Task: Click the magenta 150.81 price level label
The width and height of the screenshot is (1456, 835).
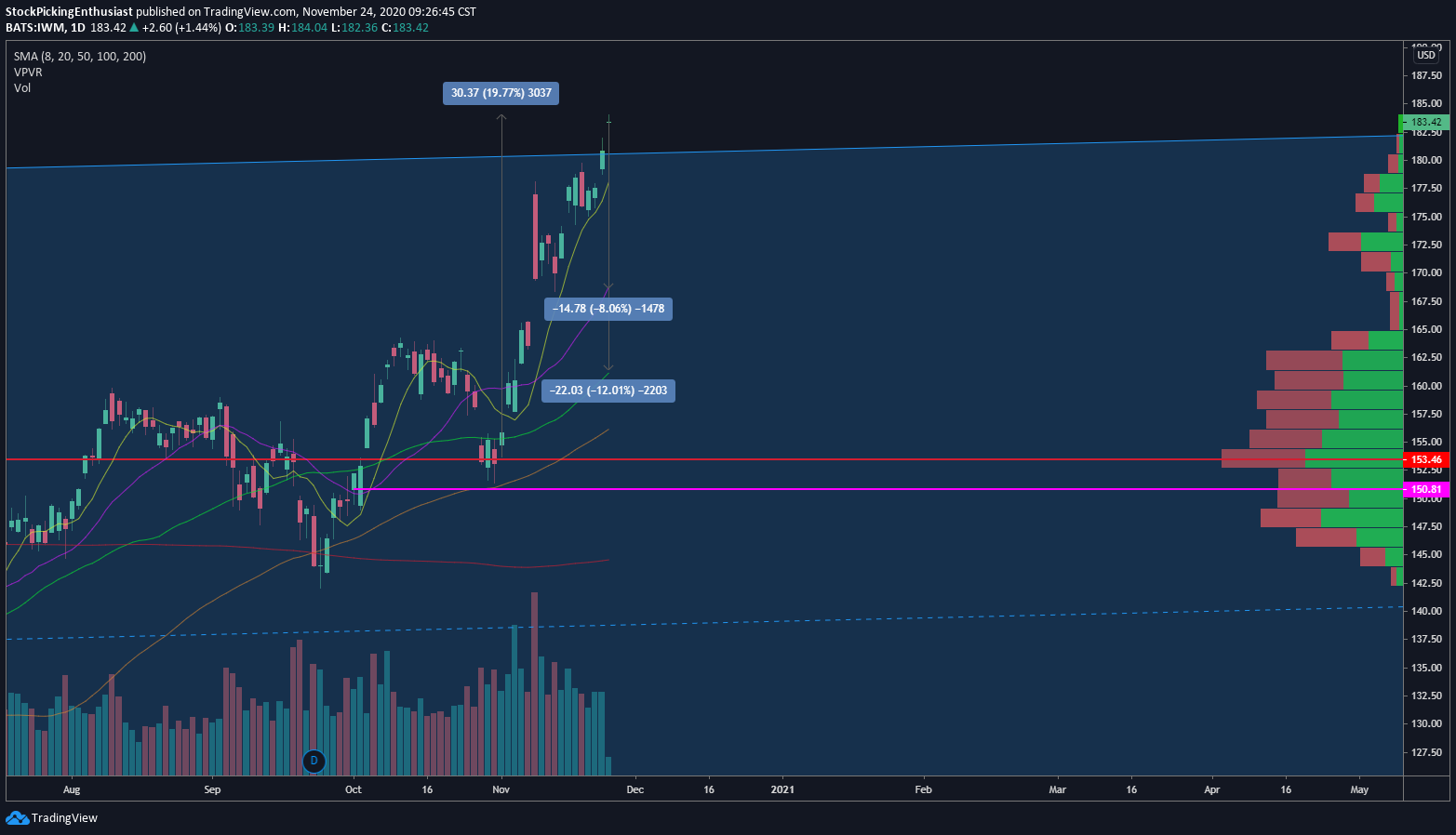Action: coord(1425,489)
